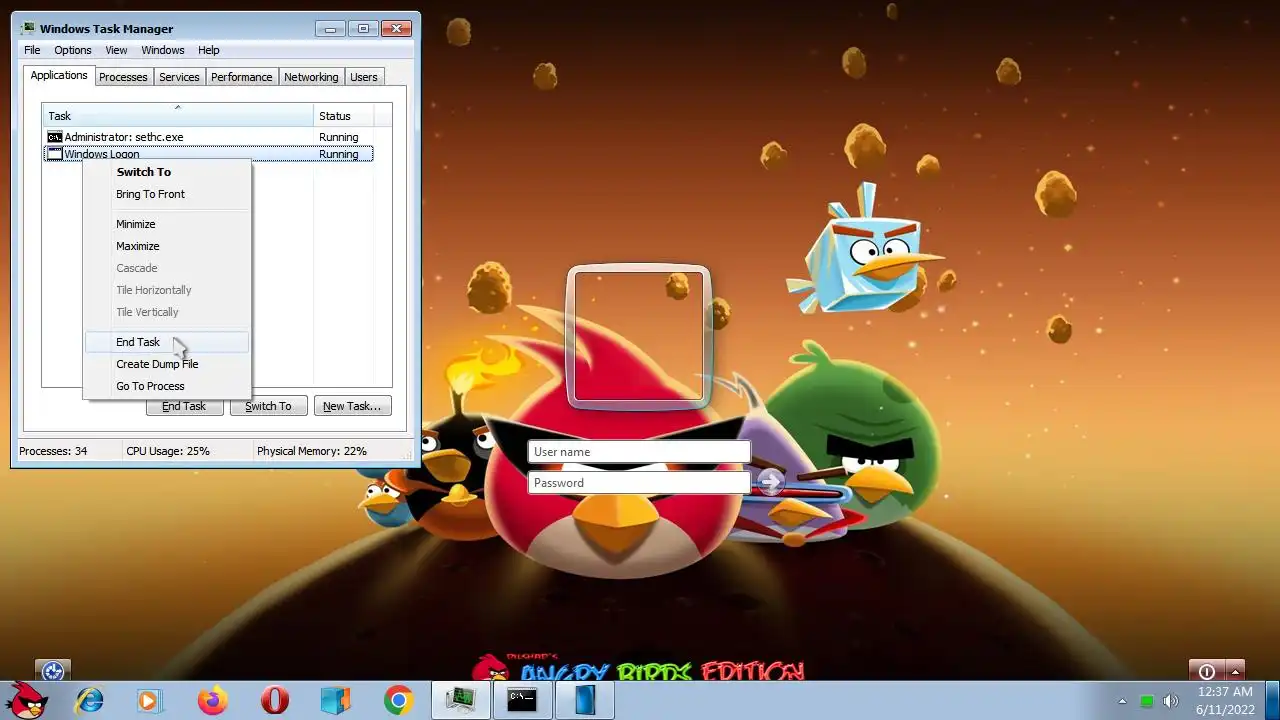Switch to the Processes tab
This screenshot has height=720, width=1280.
tap(123, 77)
